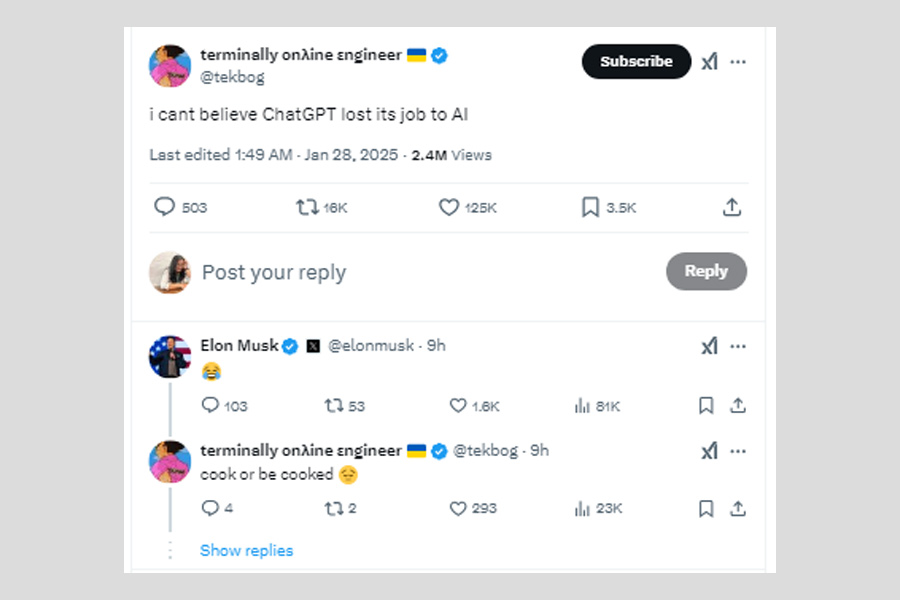The width and height of the screenshot is (900, 600).
Task: Open more options on Elon Musk's reply
Action: [738, 346]
